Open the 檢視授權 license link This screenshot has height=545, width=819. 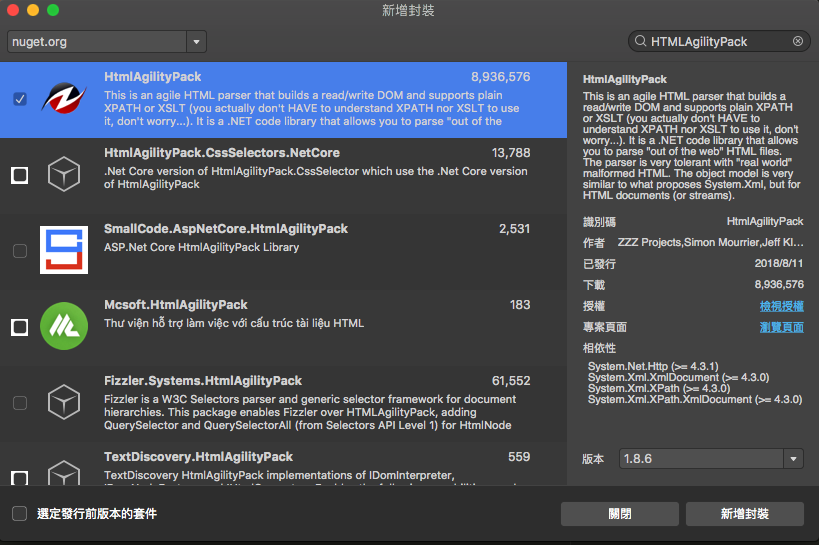pos(781,306)
